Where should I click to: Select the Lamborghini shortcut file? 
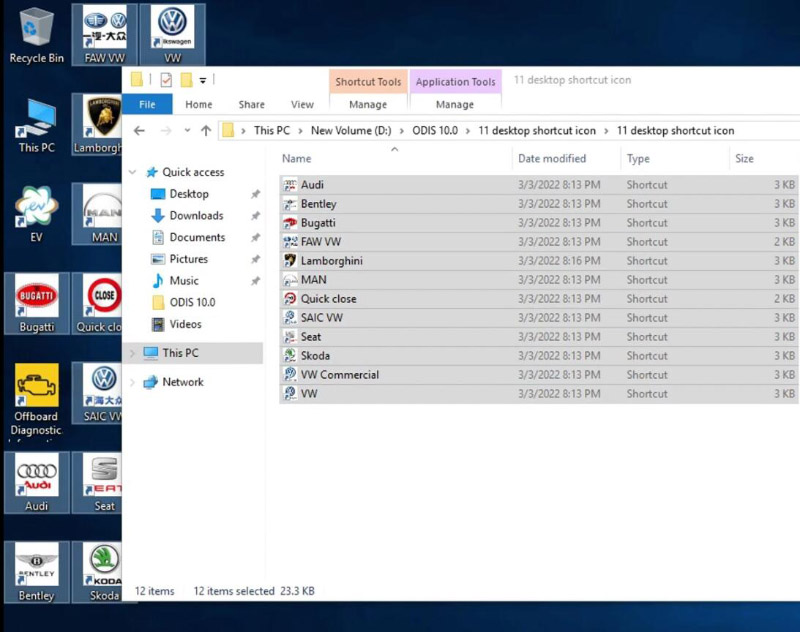539,261
